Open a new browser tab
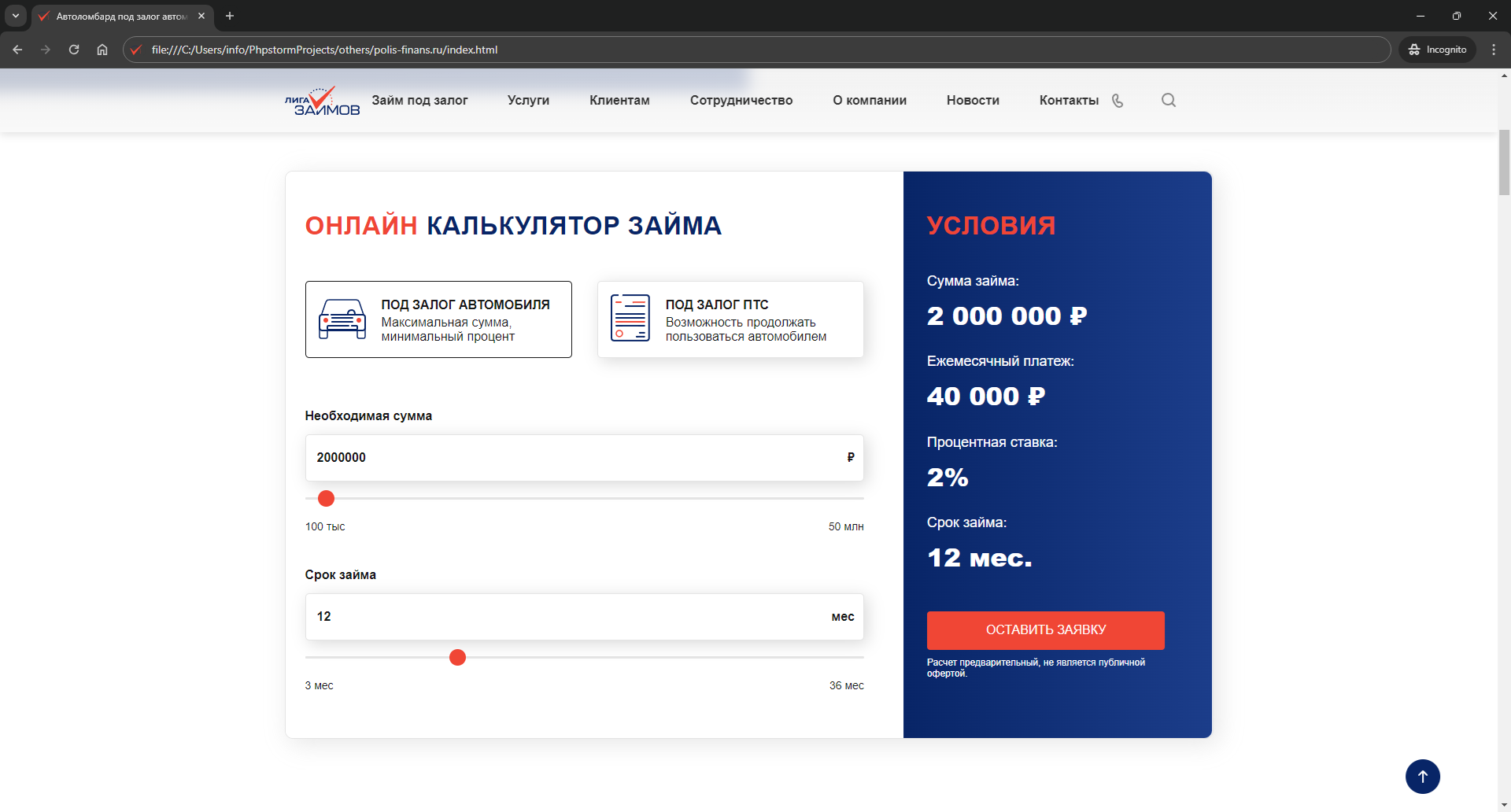Image resolution: width=1511 pixels, height=812 pixels. pos(230,16)
